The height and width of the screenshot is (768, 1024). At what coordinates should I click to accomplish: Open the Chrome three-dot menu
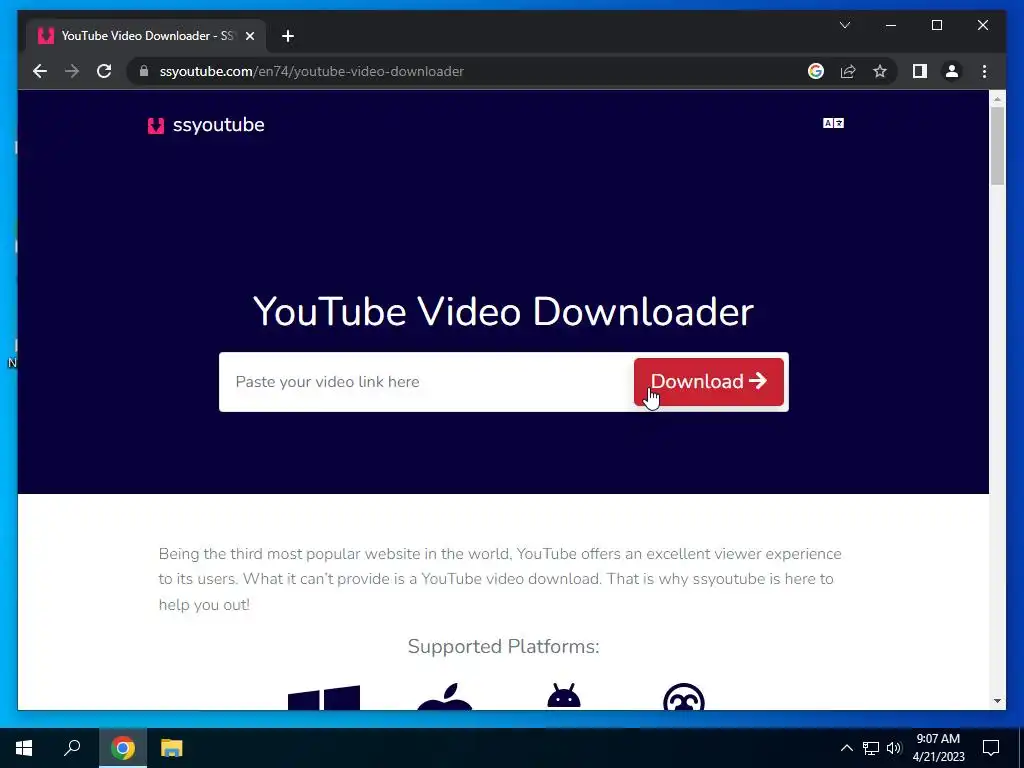[984, 71]
